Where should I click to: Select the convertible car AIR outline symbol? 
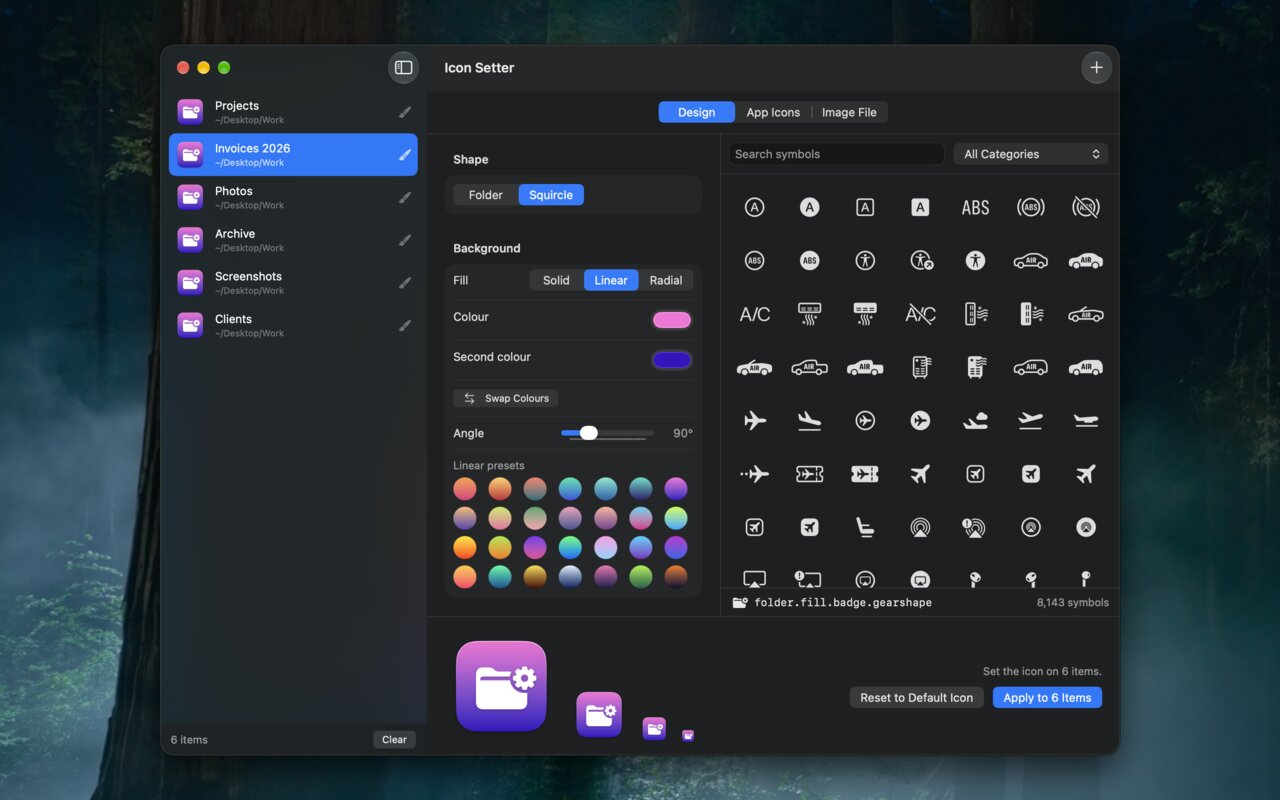tap(1085, 314)
